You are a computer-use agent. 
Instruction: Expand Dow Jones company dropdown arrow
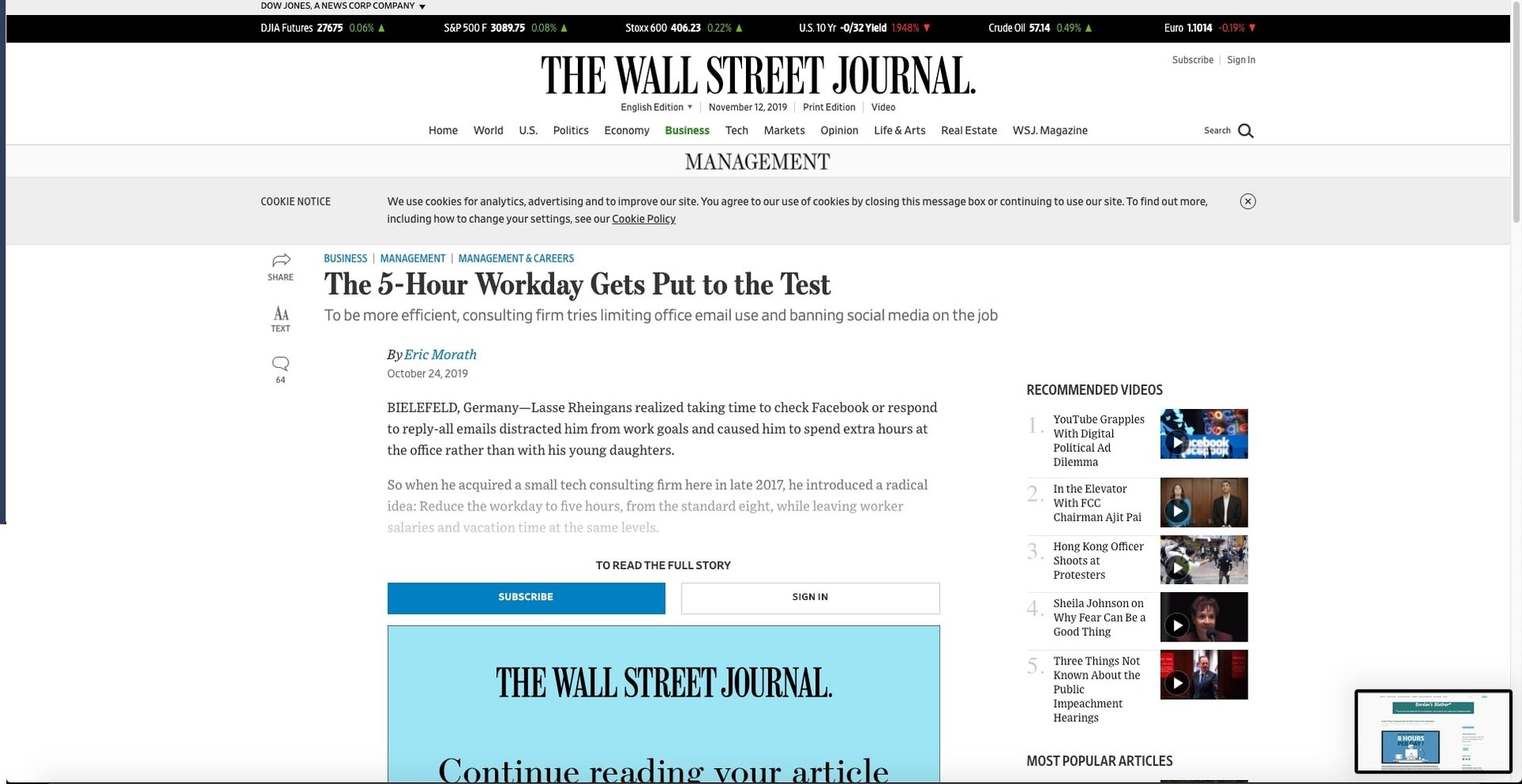pyautogui.click(x=423, y=6)
